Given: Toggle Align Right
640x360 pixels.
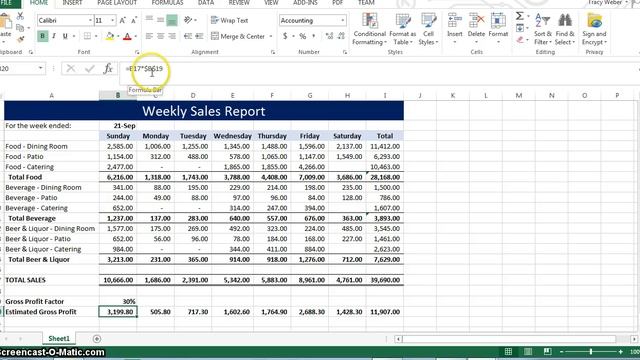Looking at the screenshot, I should pos(172,36).
